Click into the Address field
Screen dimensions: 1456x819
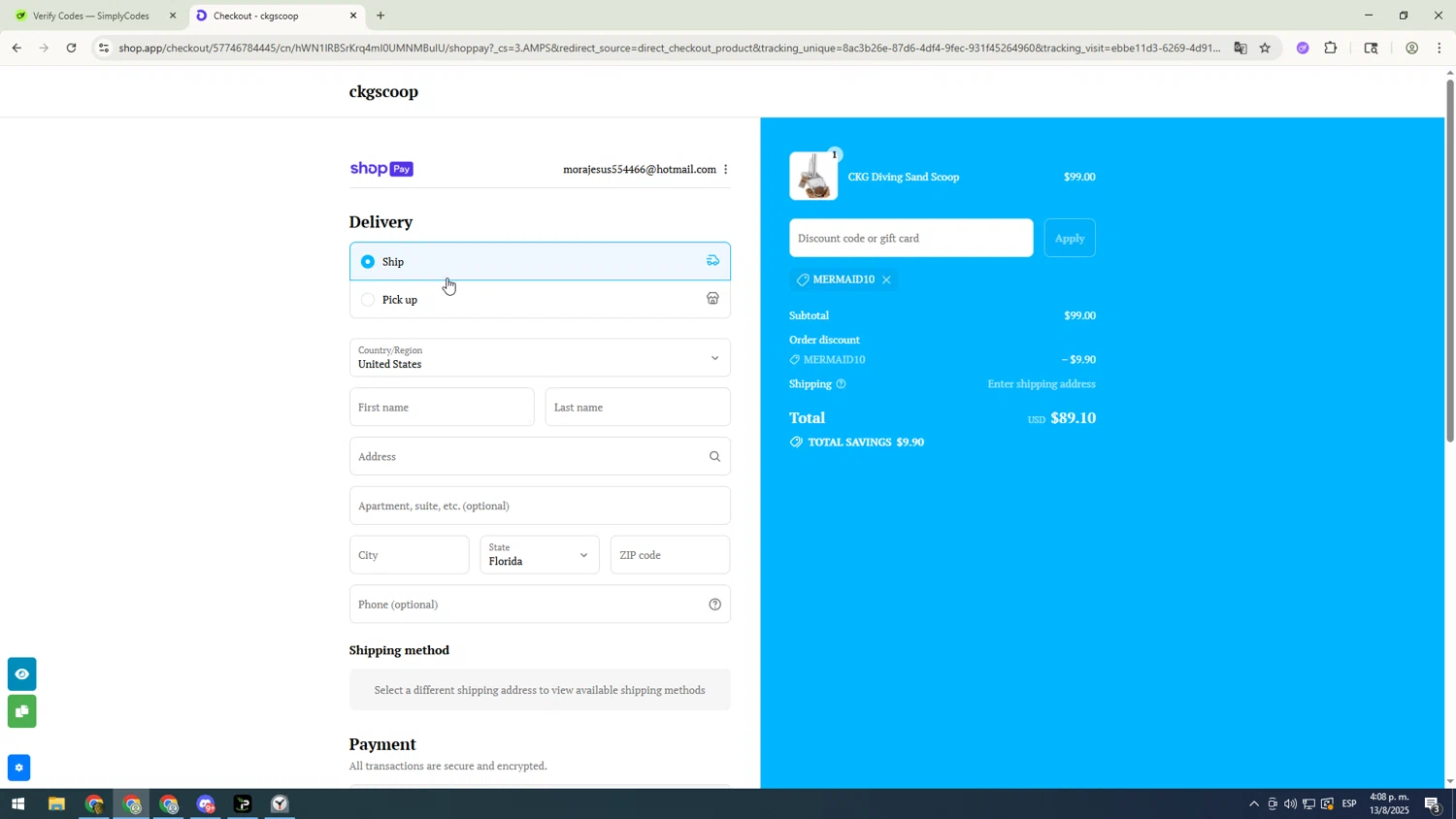click(540, 456)
